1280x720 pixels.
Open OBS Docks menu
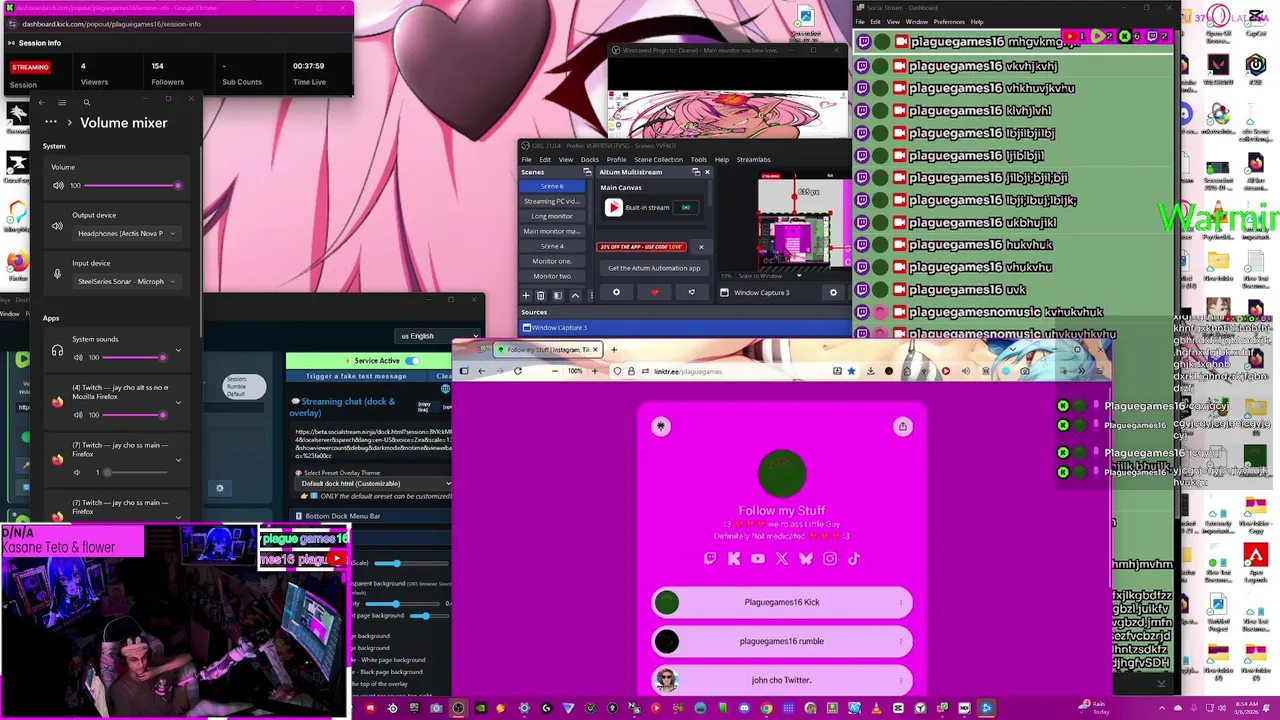coord(590,159)
